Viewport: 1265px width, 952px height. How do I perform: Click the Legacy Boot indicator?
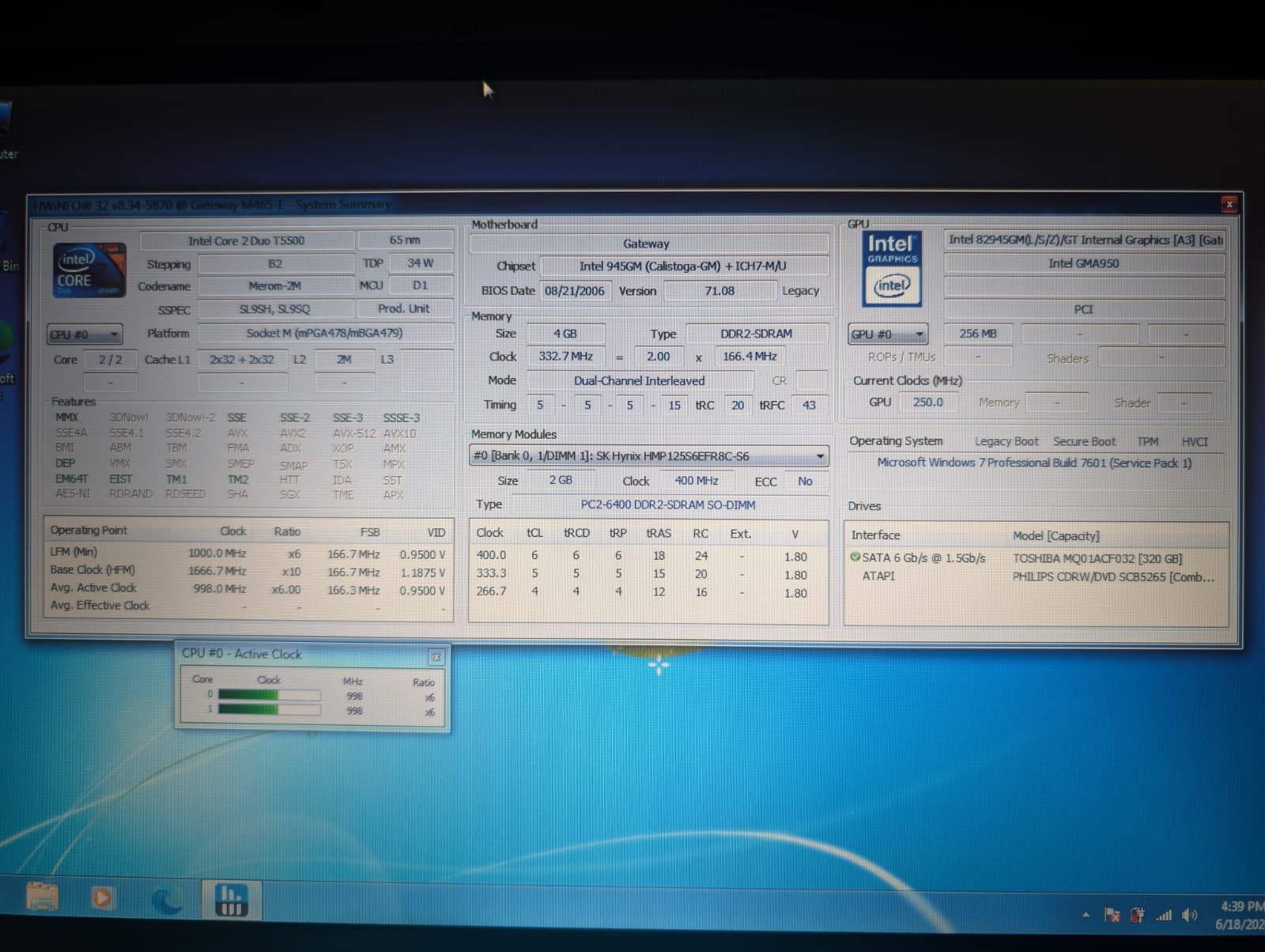click(x=1006, y=441)
